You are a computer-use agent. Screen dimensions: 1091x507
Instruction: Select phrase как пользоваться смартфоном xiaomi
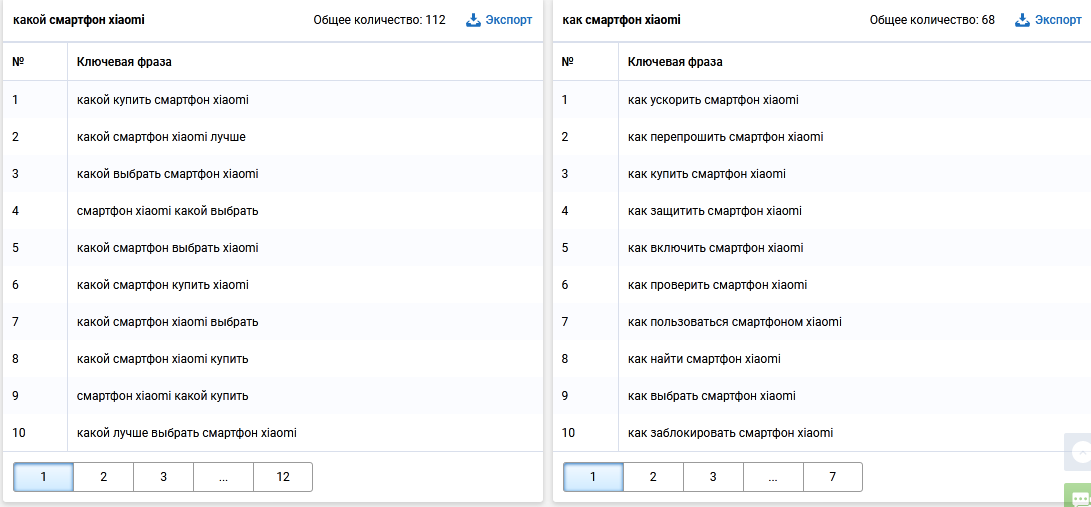[x=735, y=322]
